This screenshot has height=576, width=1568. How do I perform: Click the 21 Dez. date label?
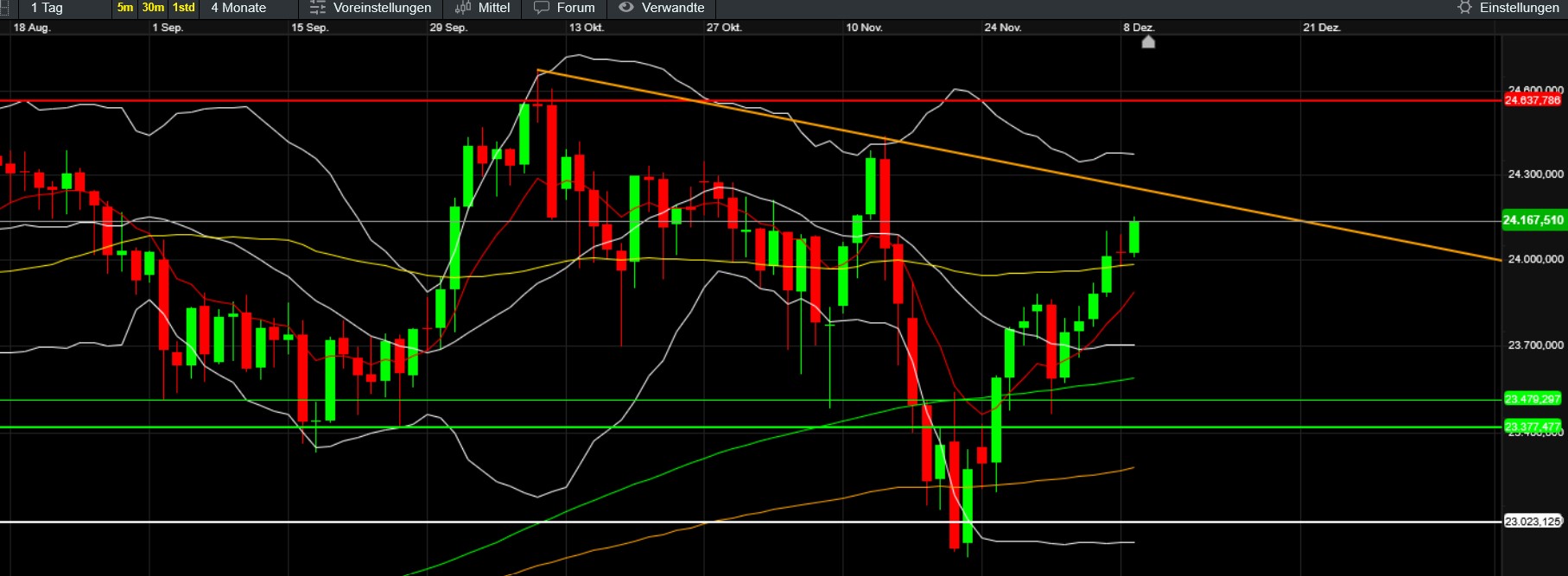1322,28
